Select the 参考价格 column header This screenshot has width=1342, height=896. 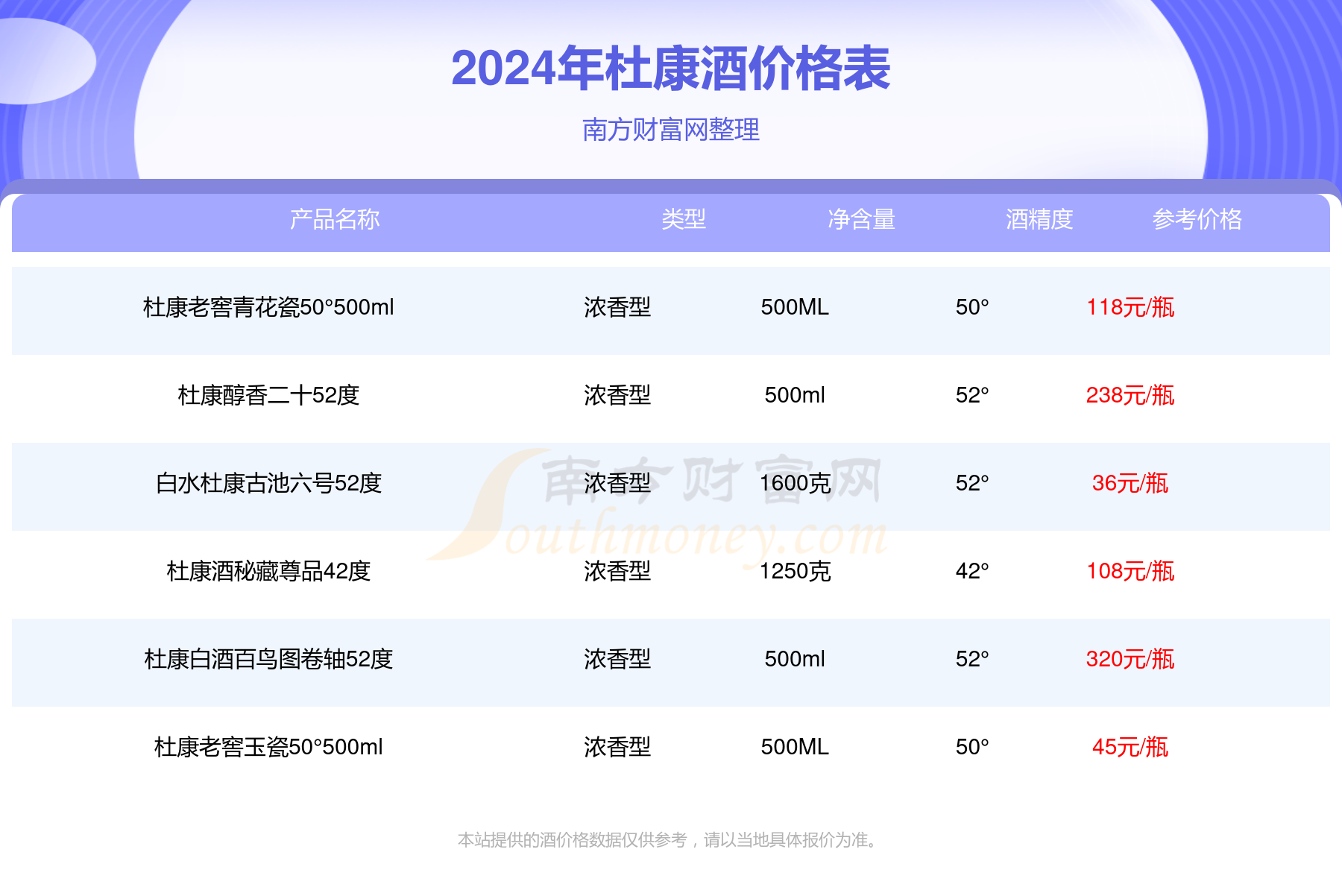coord(1197,219)
